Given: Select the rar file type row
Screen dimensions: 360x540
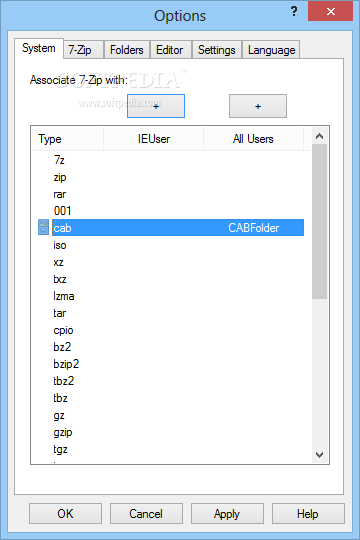Looking at the screenshot, I should pyautogui.click(x=171, y=194).
